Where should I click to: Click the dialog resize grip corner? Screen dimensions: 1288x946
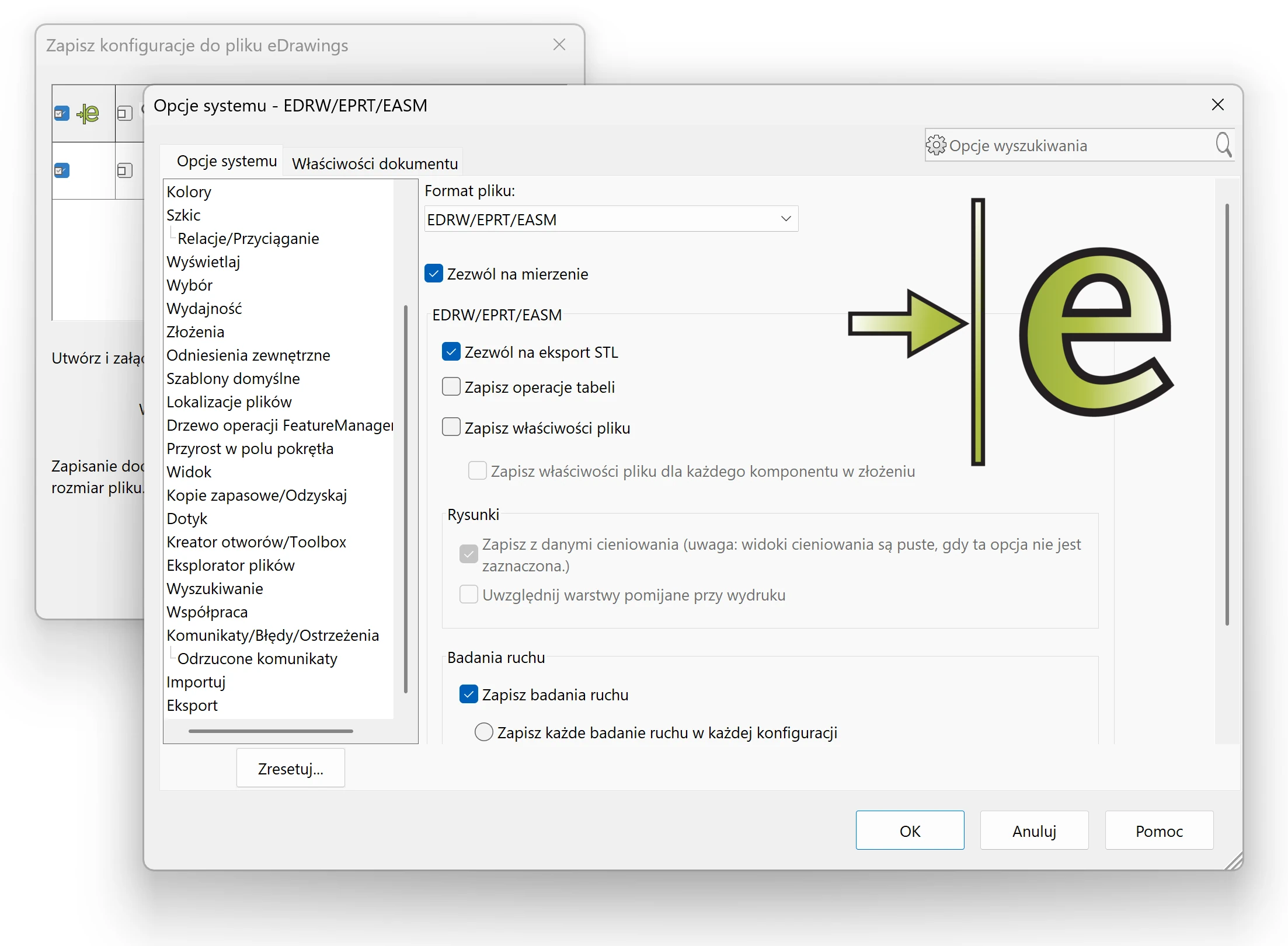coord(1233,860)
